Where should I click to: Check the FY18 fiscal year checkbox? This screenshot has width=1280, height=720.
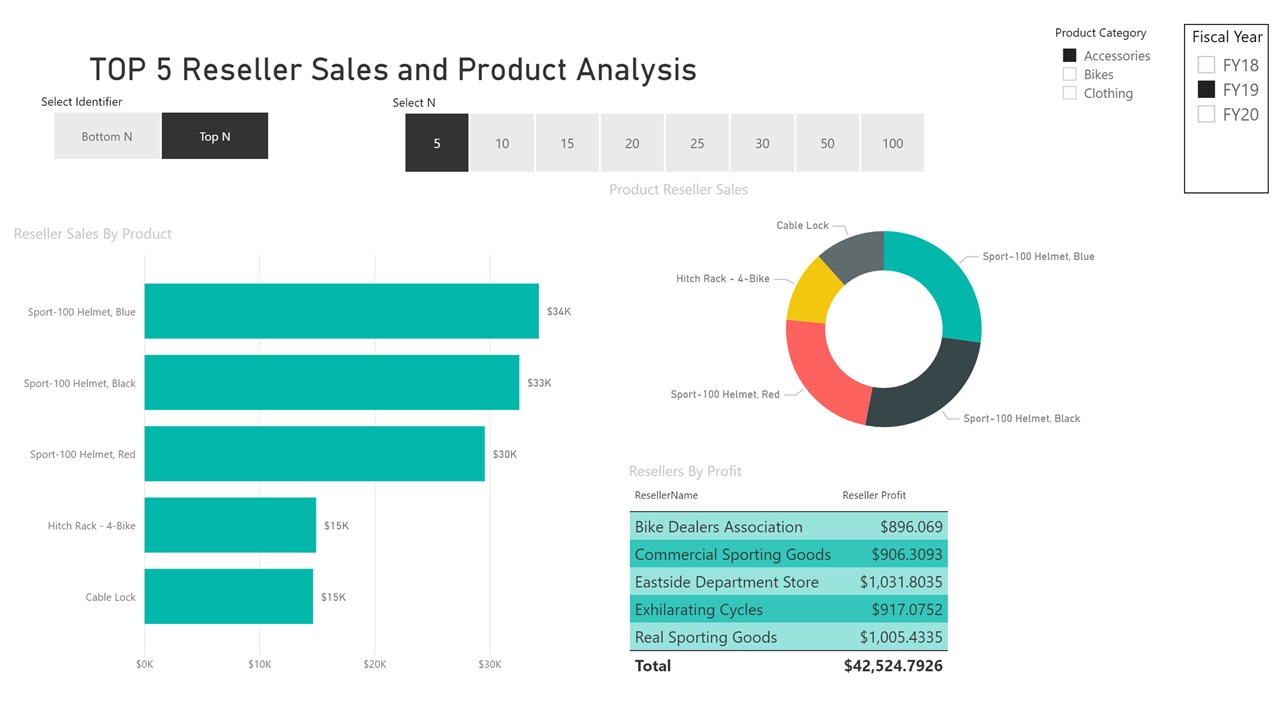click(1206, 65)
